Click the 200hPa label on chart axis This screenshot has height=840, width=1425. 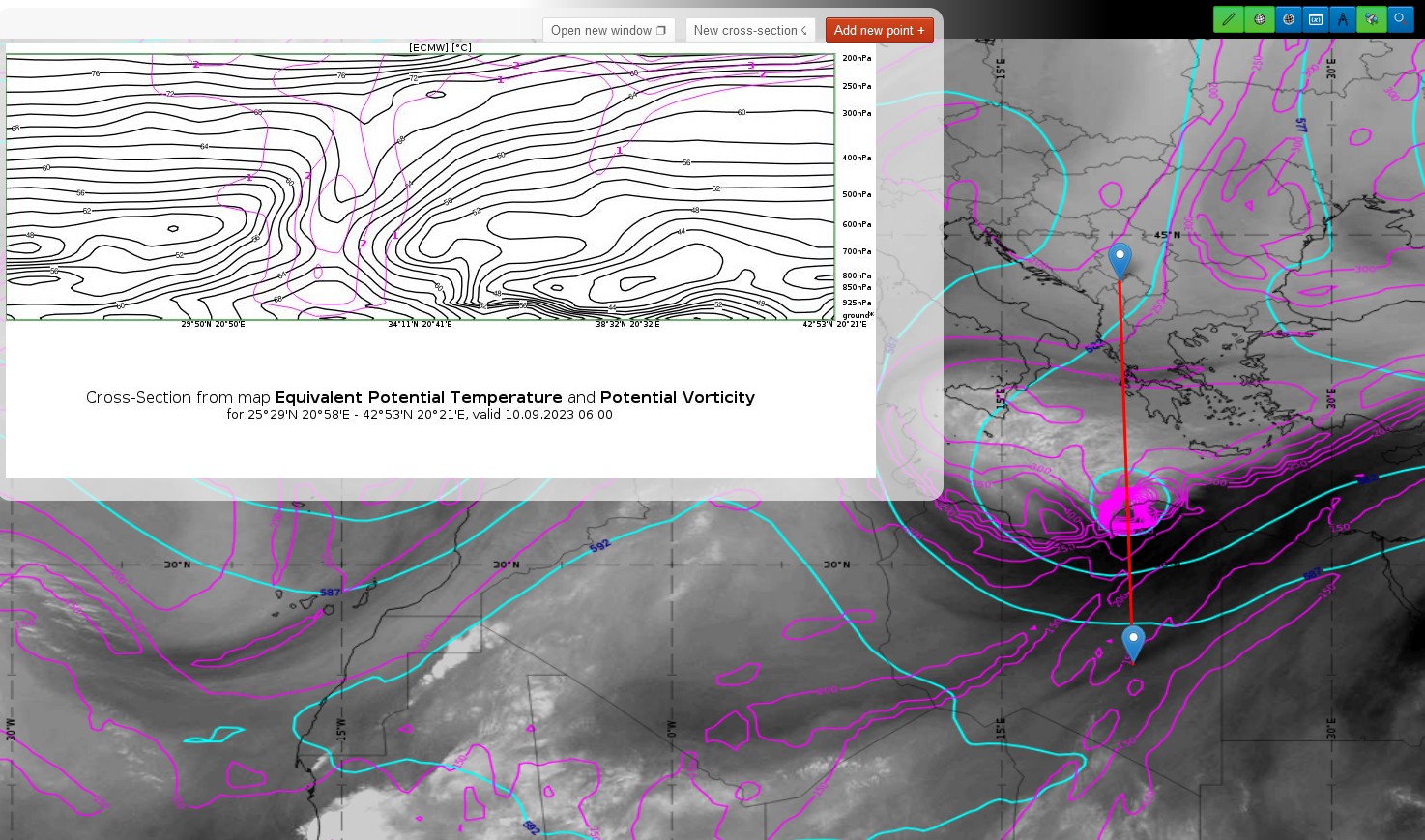coord(856,58)
